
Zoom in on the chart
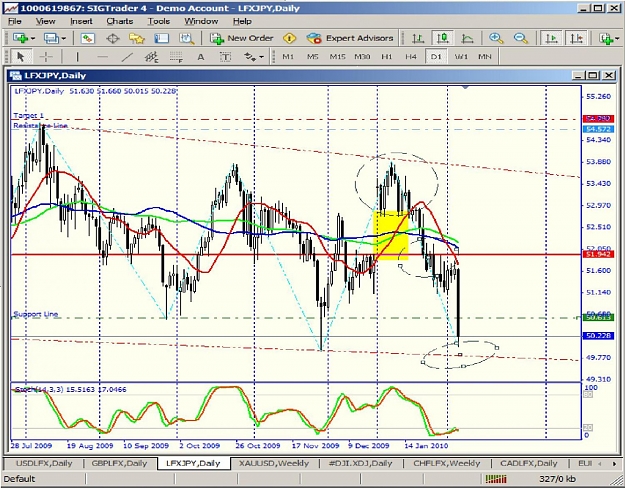(496, 38)
